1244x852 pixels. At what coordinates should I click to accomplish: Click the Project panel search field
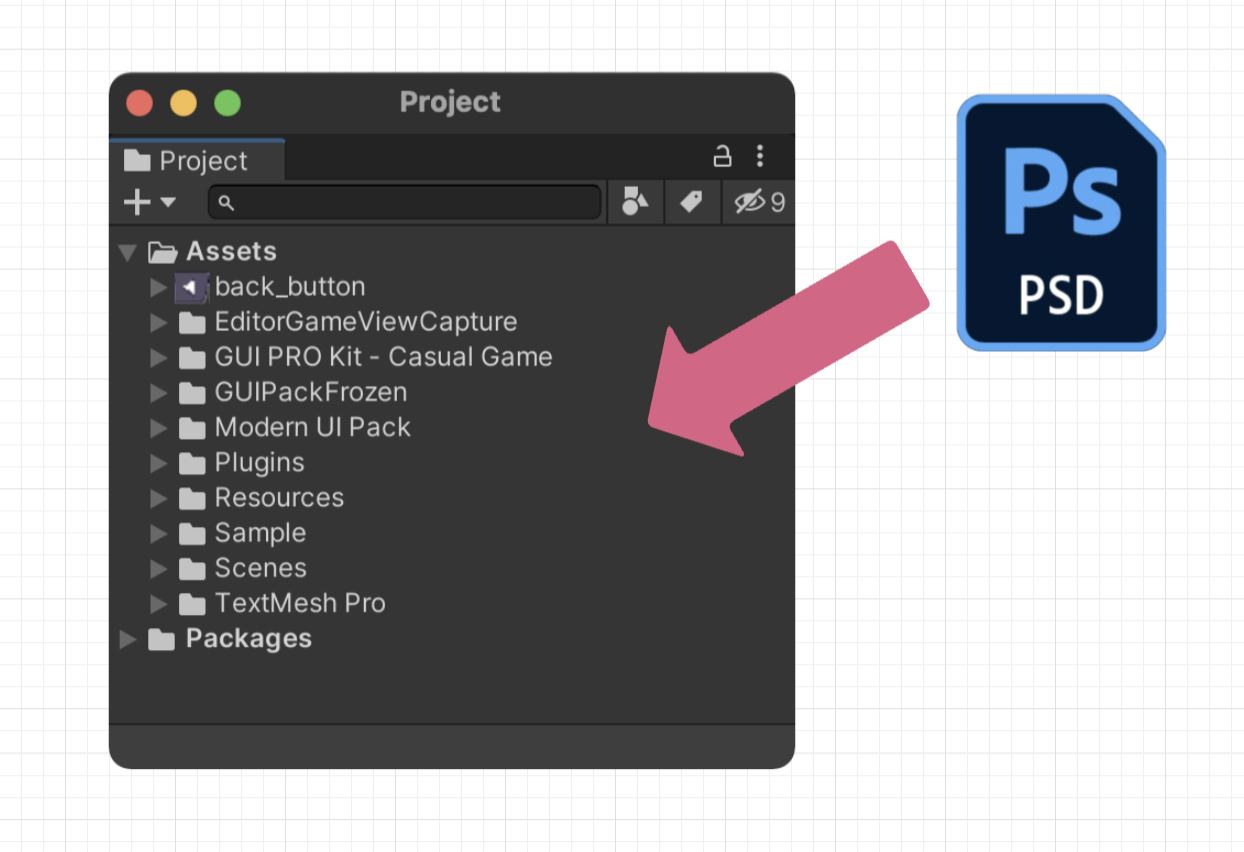405,202
